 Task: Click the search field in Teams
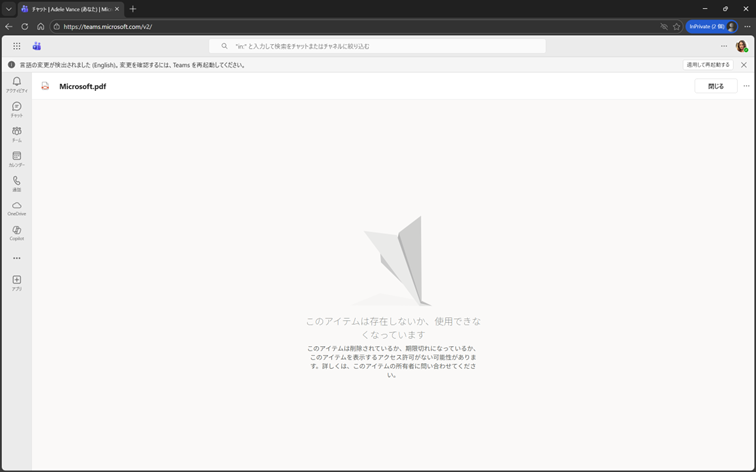[x=378, y=46]
